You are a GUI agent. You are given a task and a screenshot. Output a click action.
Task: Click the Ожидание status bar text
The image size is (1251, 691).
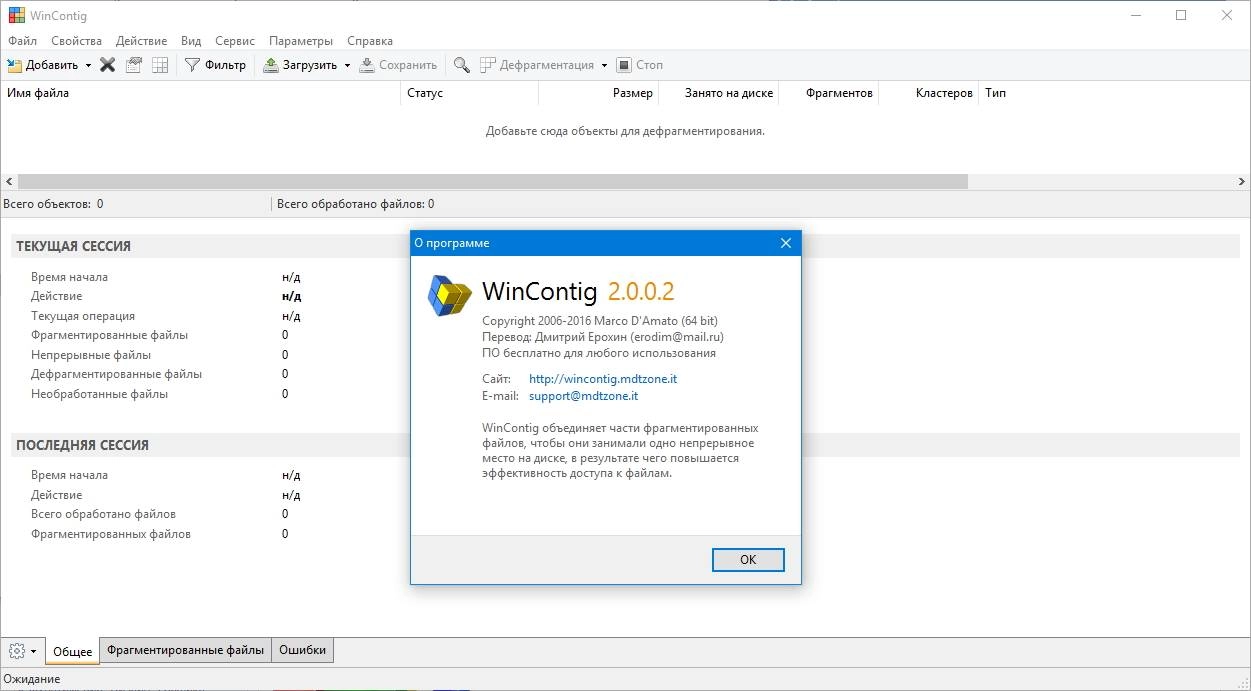click(32, 679)
